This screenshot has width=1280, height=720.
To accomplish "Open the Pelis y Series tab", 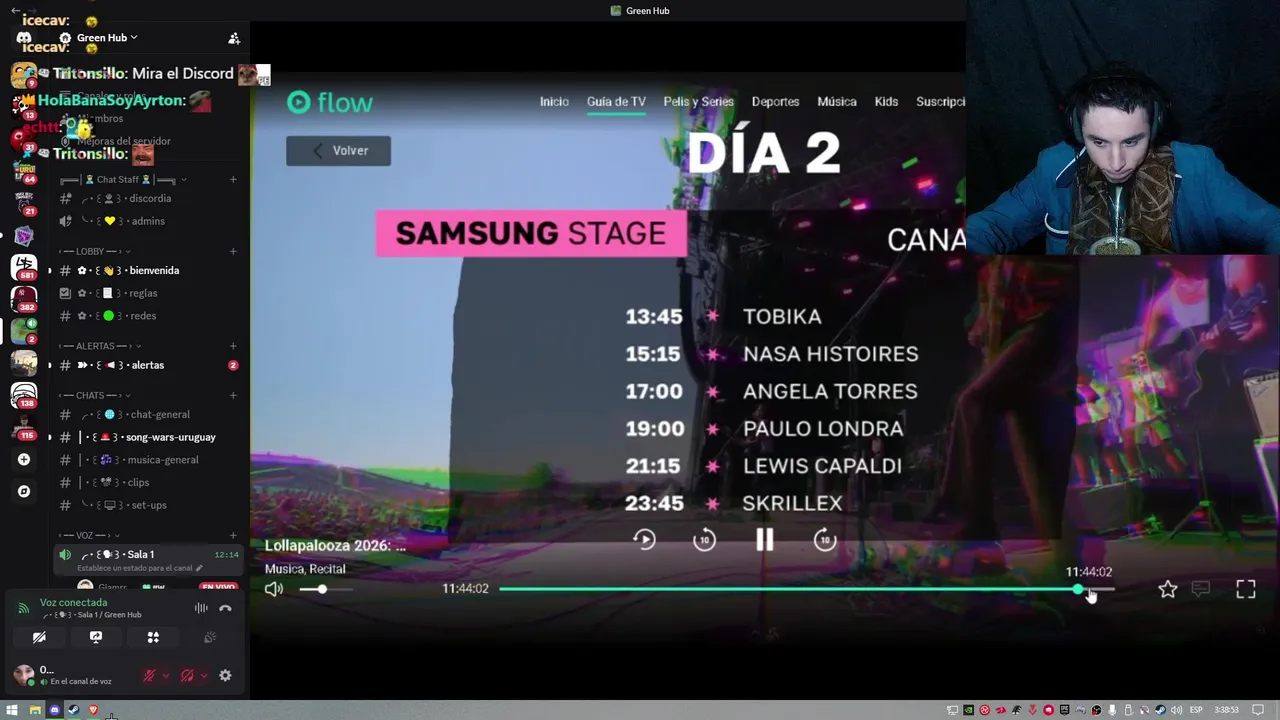I will point(698,101).
